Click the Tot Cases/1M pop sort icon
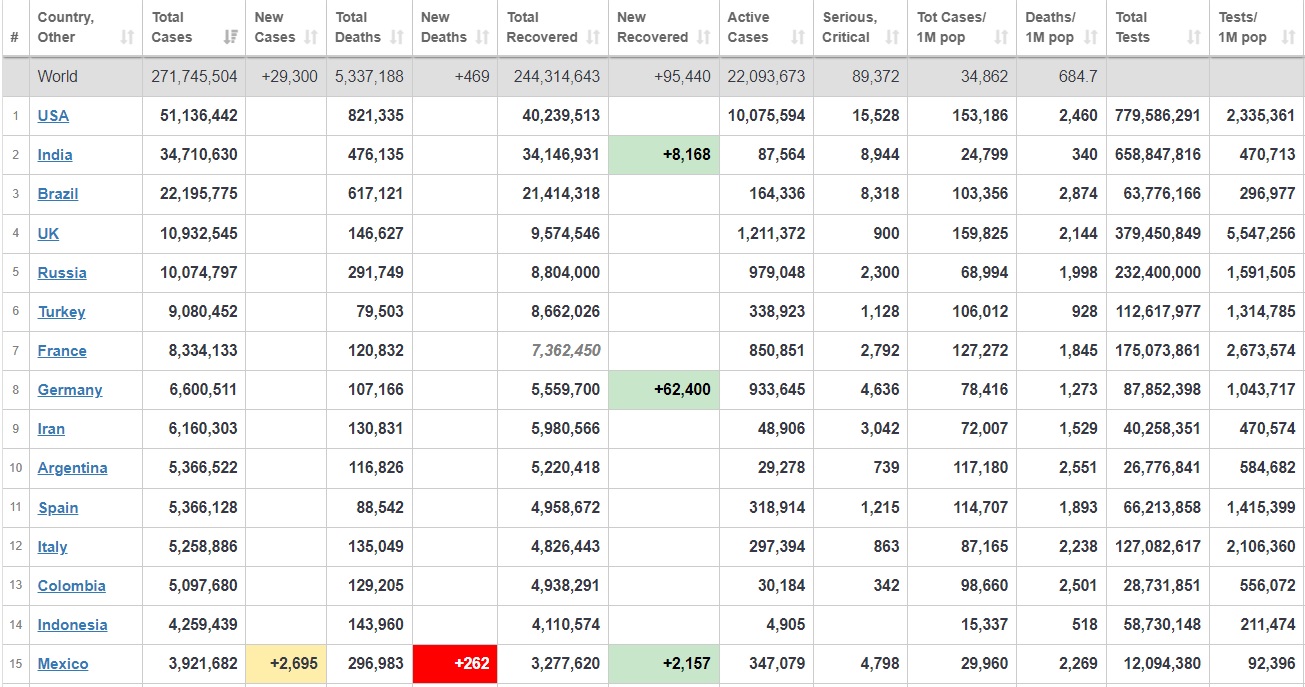This screenshot has height=687, width=1305. [1001, 37]
